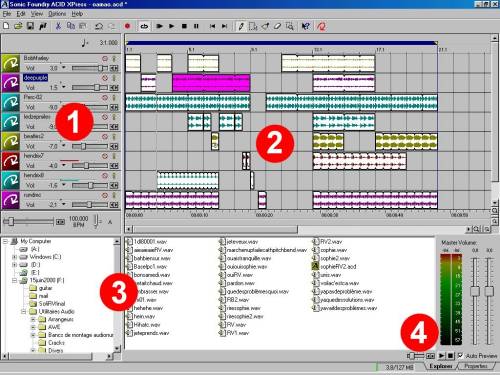Mute the BobMarley track
500x375 pixels.
tap(105, 59)
